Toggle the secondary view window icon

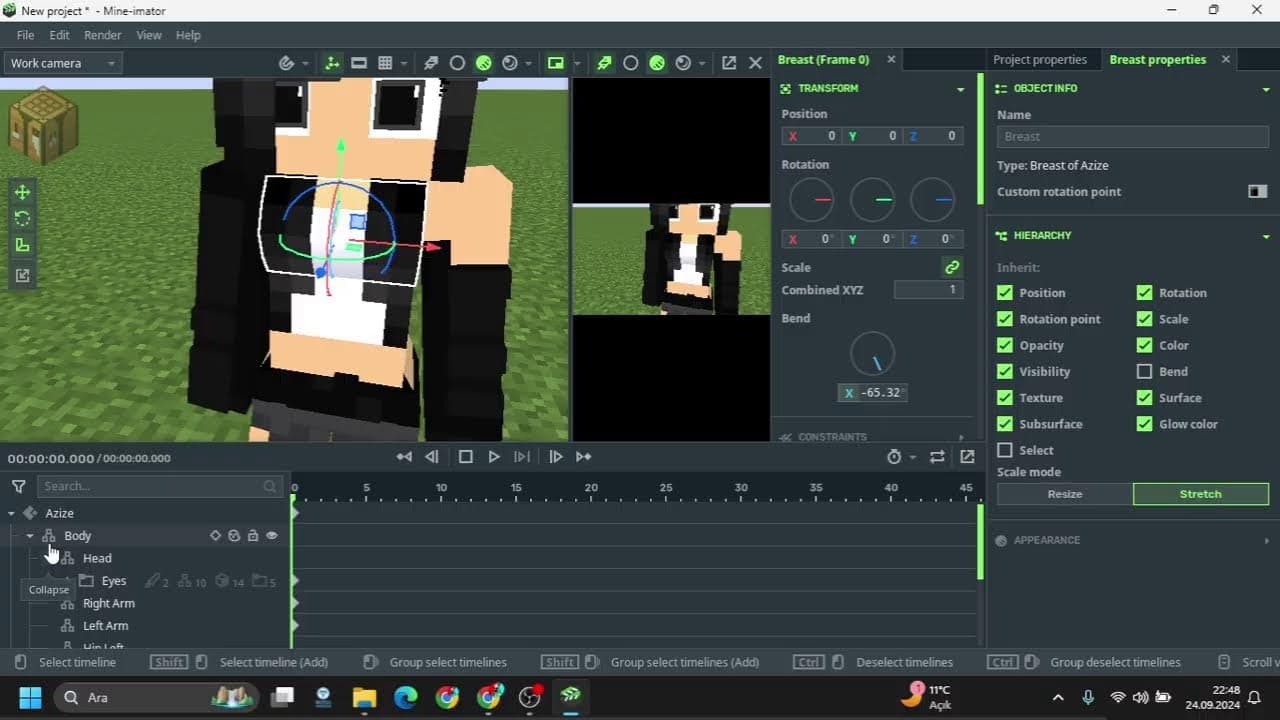pos(556,63)
